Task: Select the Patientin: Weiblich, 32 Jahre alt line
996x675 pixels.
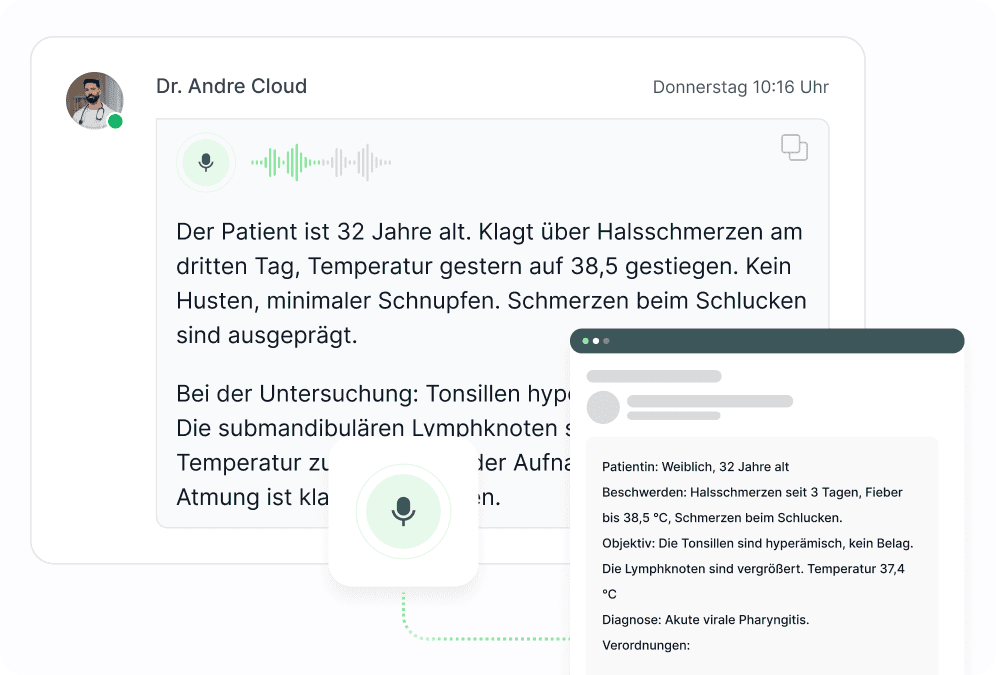Action: point(695,466)
